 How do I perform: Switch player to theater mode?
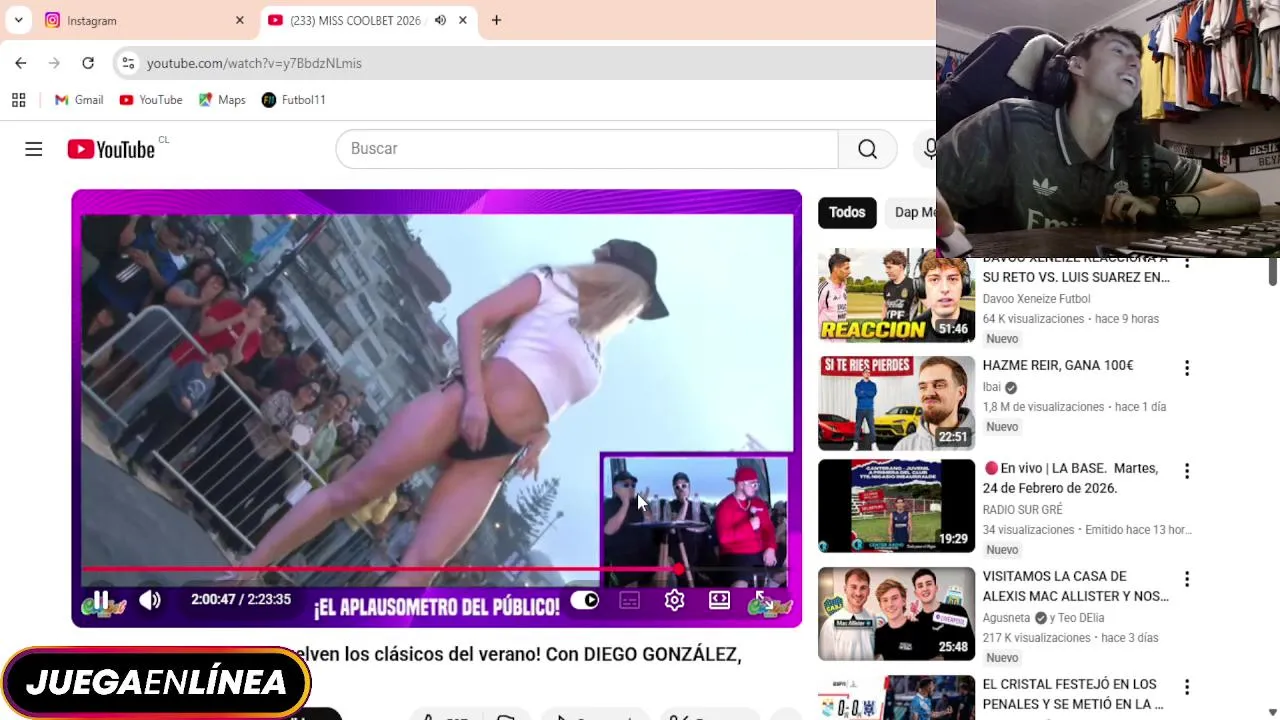[719, 600]
